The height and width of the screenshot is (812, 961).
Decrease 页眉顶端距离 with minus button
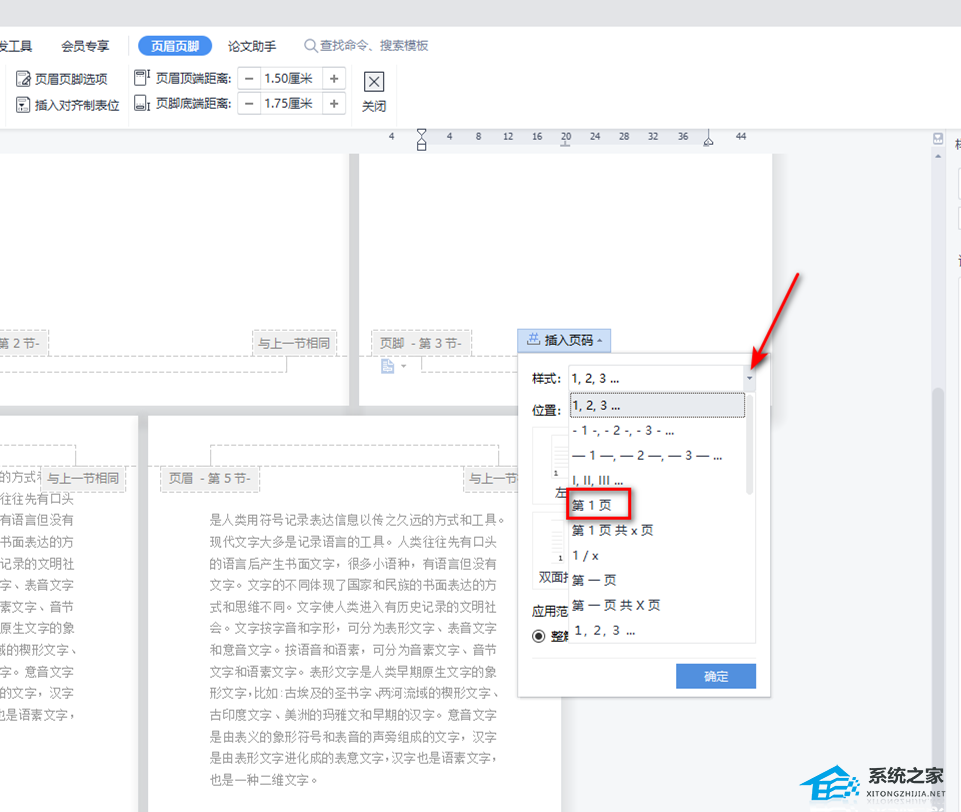[249, 78]
